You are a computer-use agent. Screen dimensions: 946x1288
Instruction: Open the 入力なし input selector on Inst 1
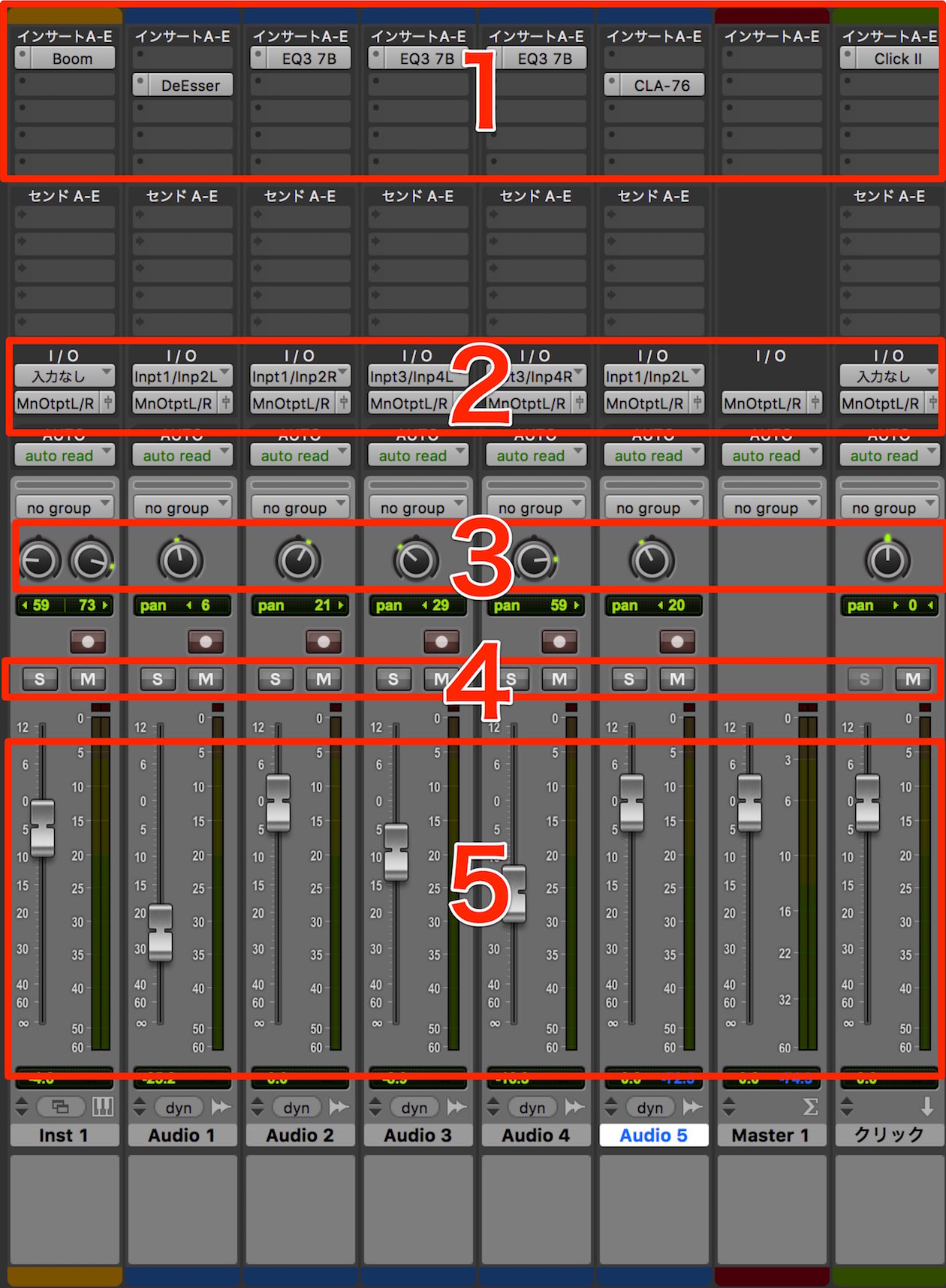65,376
